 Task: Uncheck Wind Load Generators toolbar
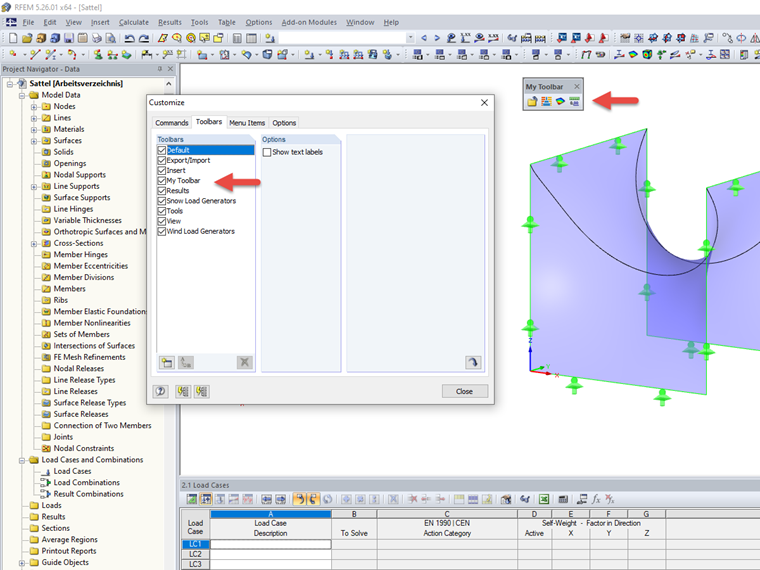(161, 232)
